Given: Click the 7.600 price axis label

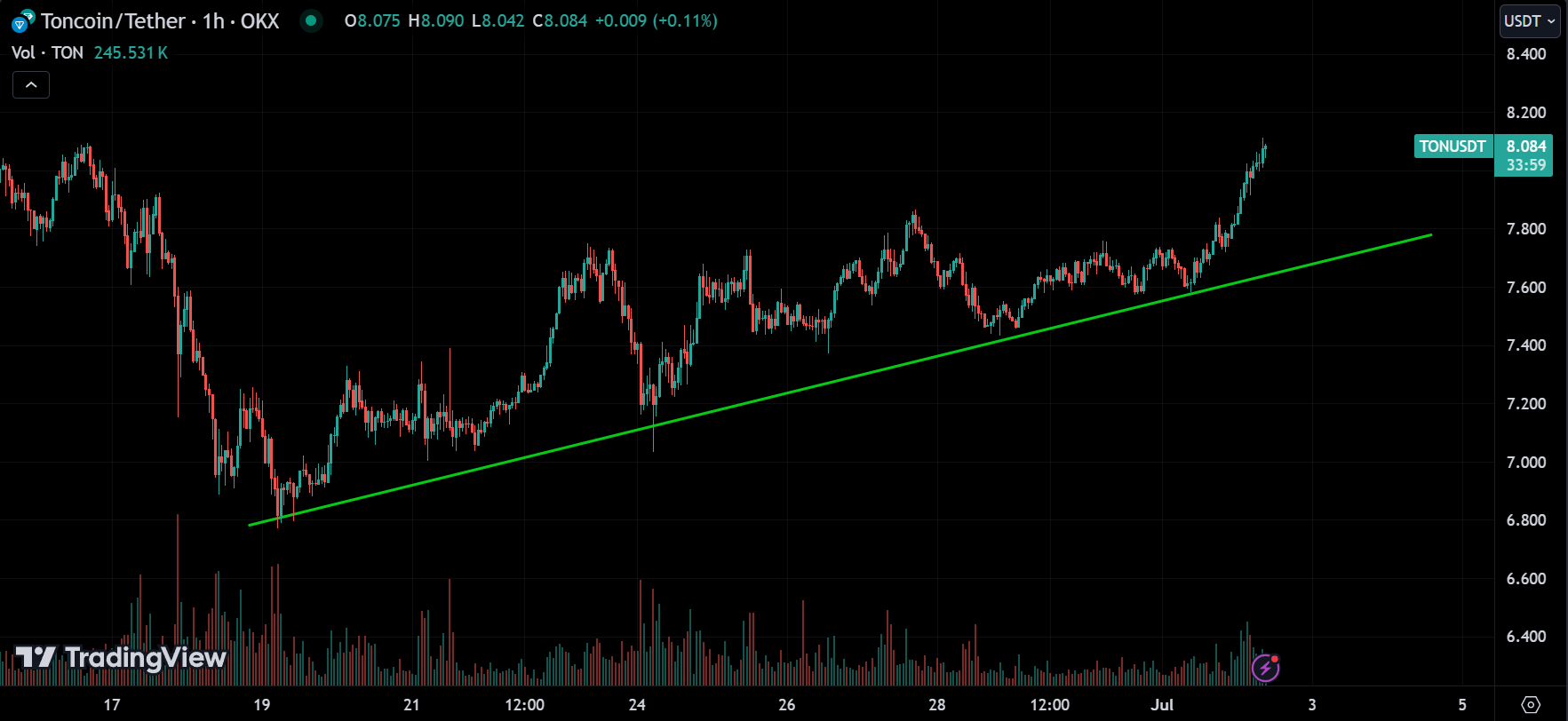Looking at the screenshot, I should click(x=1526, y=288).
